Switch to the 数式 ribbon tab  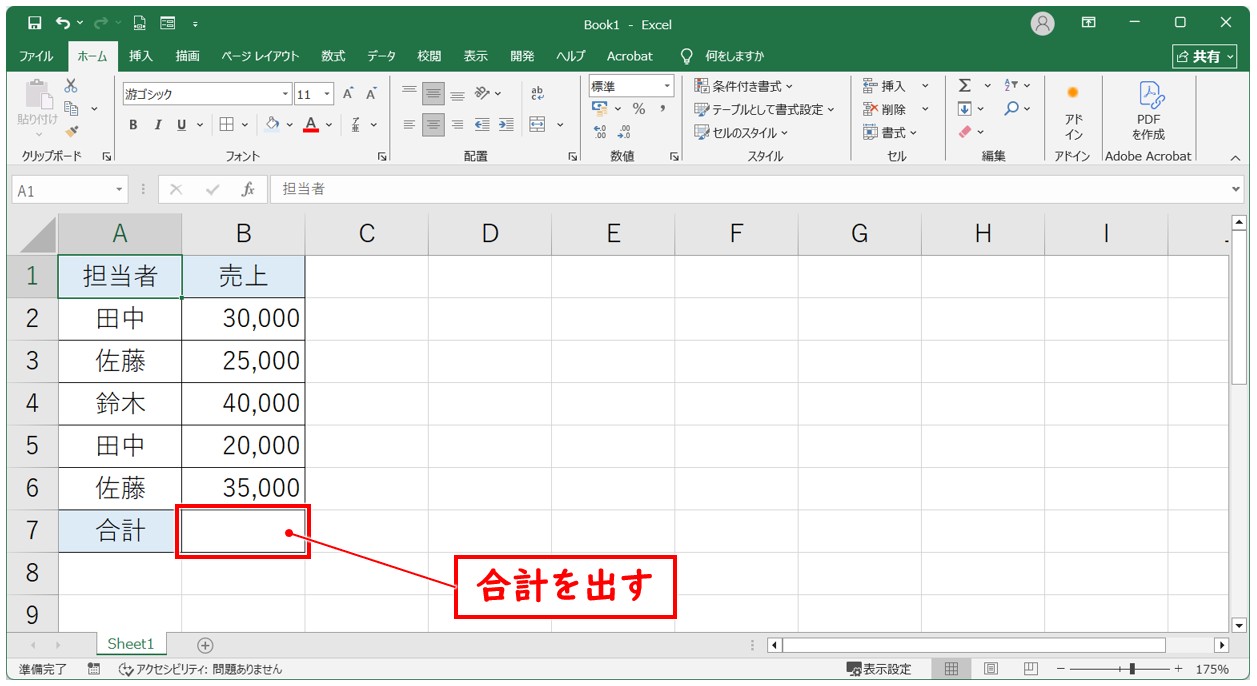333,56
